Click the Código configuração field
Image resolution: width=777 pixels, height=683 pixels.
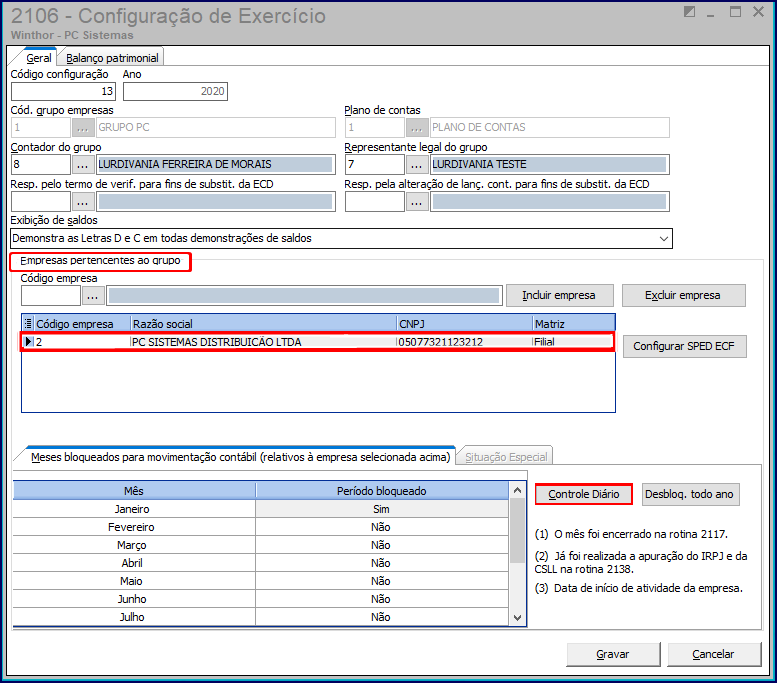click(63, 91)
